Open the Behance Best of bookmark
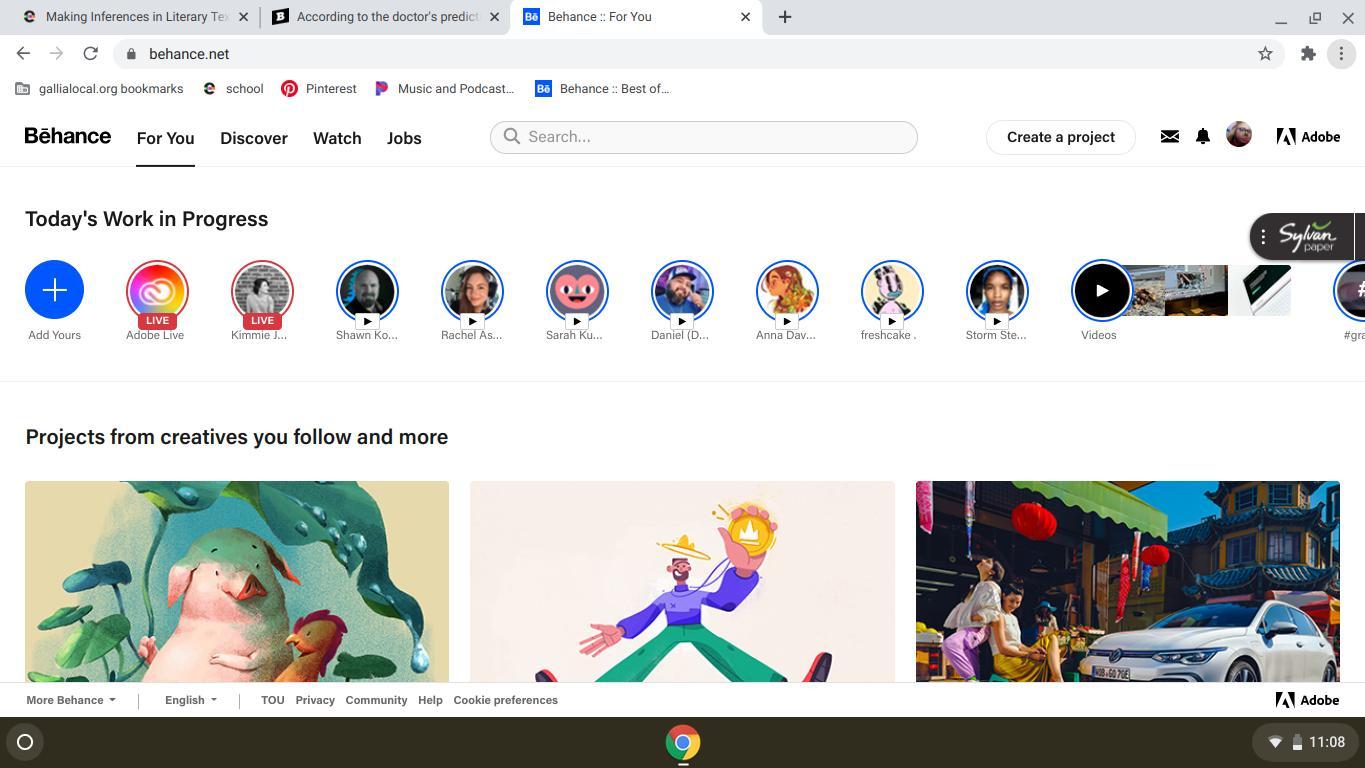Image resolution: width=1365 pixels, height=768 pixels. click(x=603, y=89)
